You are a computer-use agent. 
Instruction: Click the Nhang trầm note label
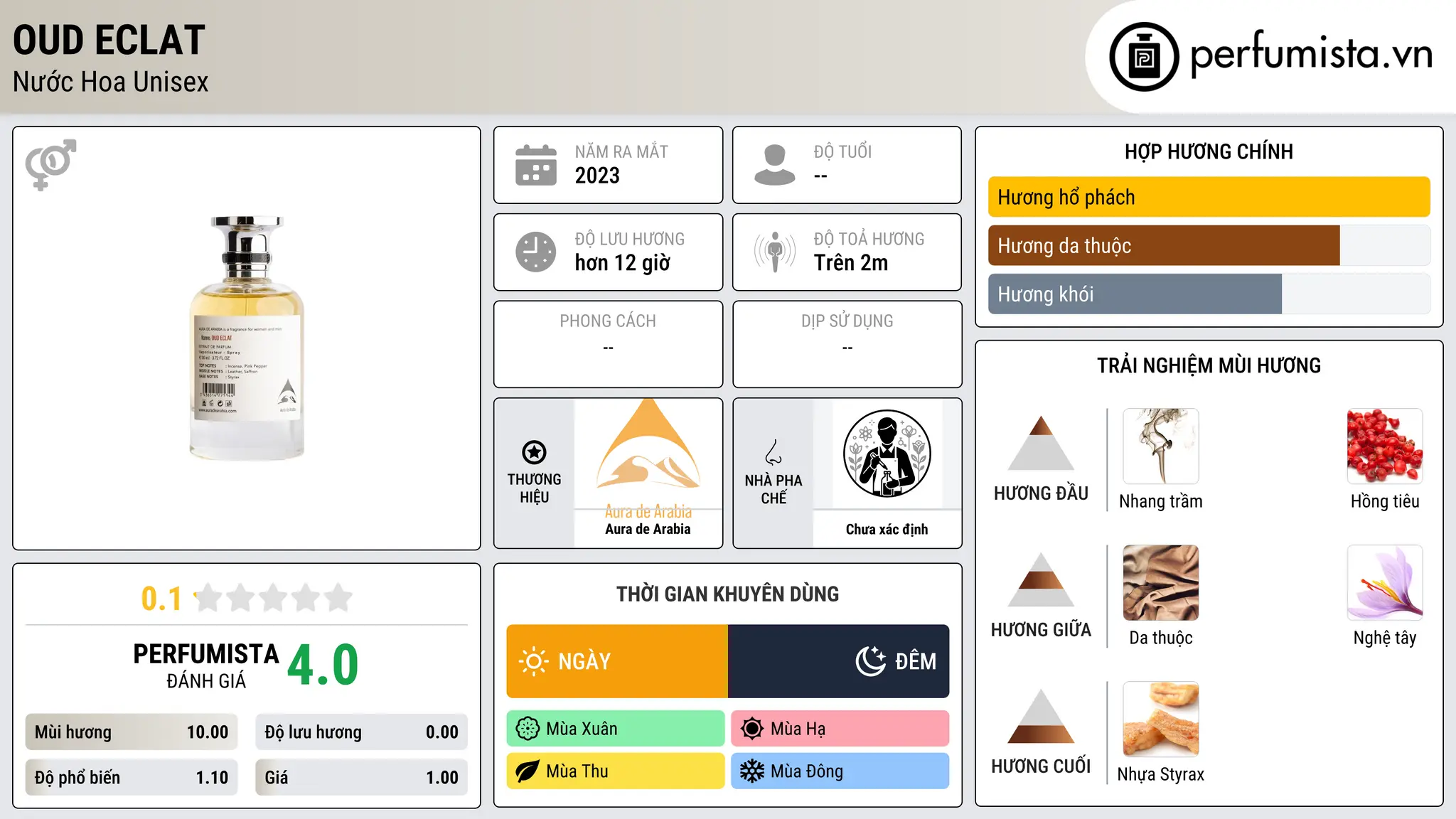(x=1161, y=501)
